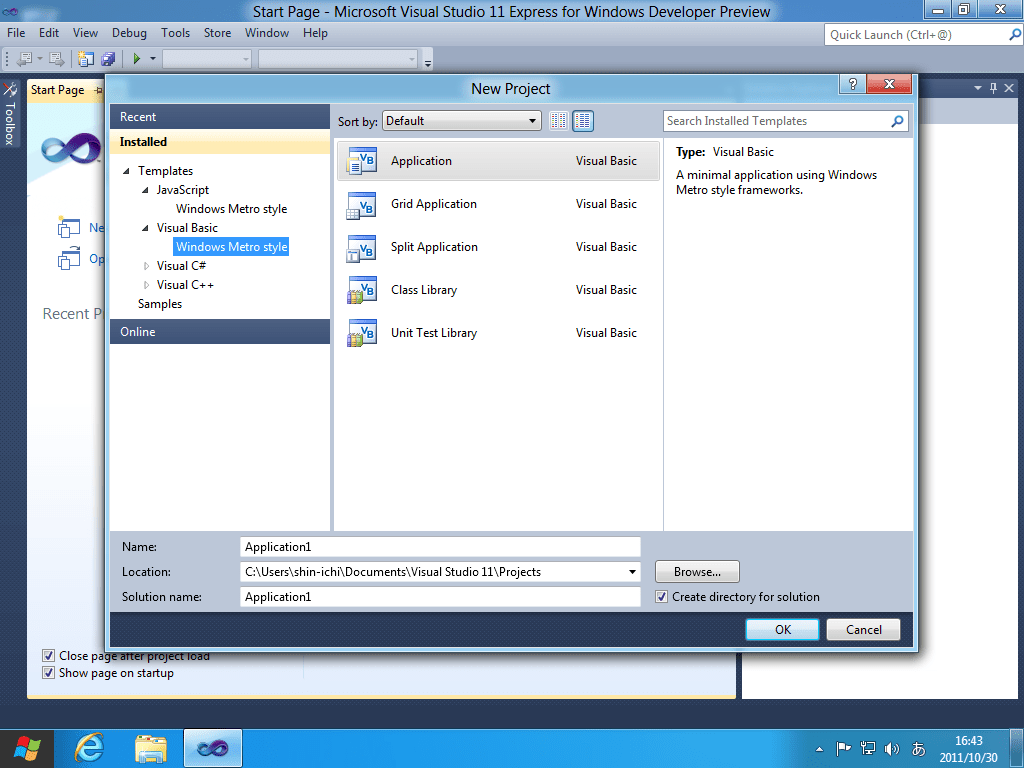The width and height of the screenshot is (1024, 768).
Task: Click the New Project toolbar icon
Action: point(86,59)
